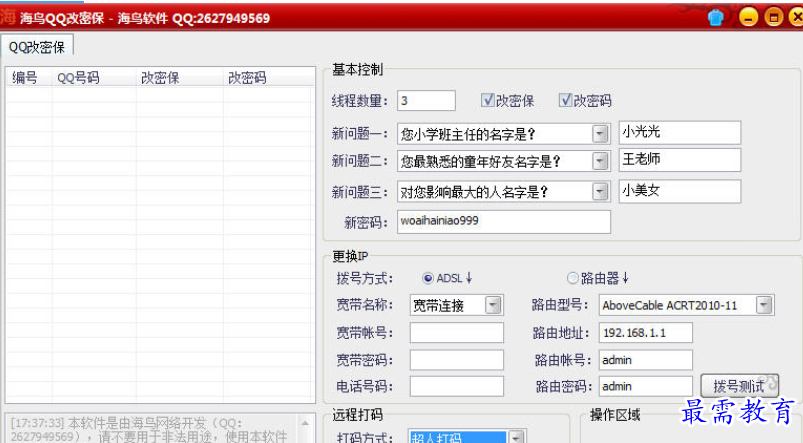Click the answer field containing 小光光
803x443 pixels.
click(680, 133)
